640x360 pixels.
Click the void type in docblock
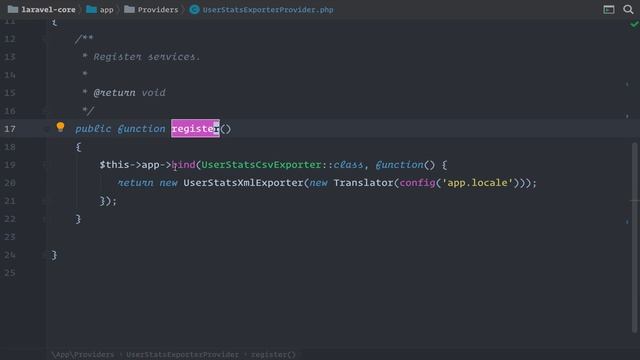153,93
